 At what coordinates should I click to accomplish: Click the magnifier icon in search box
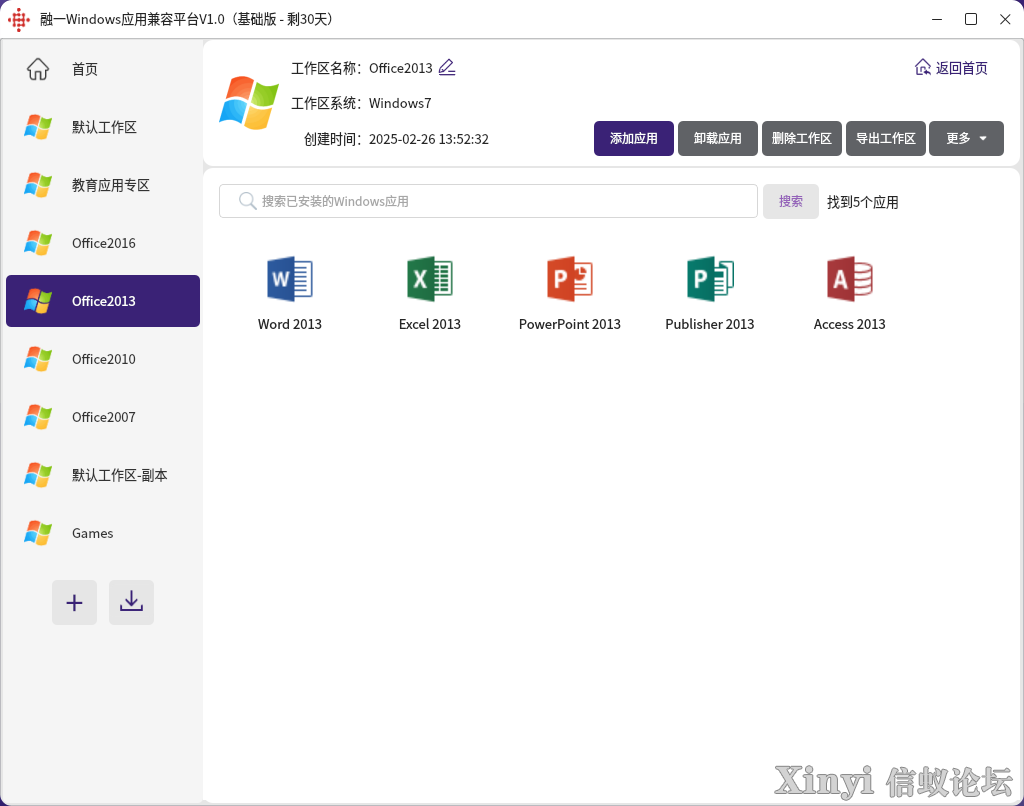tap(247, 201)
